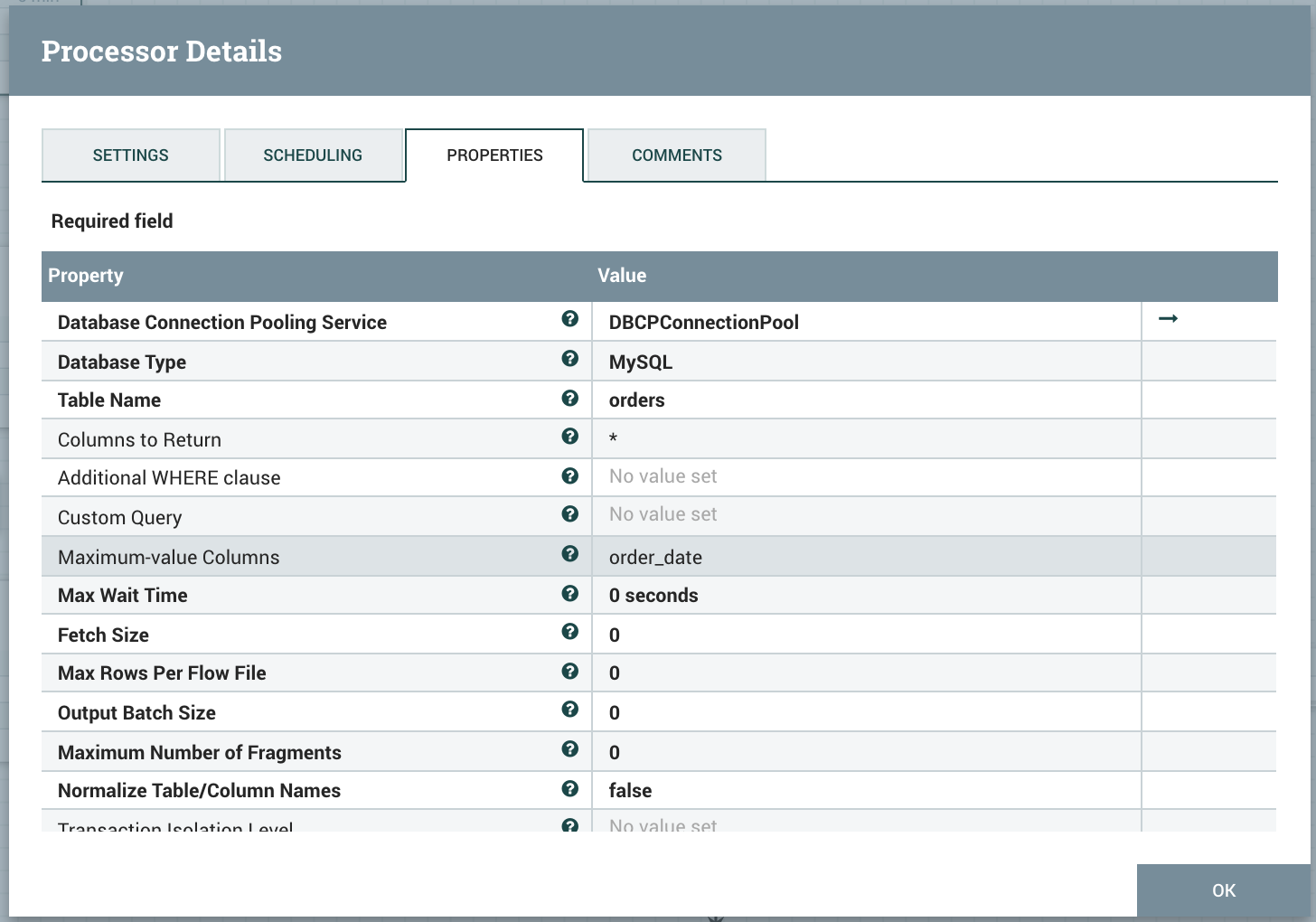The width and height of the screenshot is (1316, 922).
Task: Click help icon for Maximum-value Columns
Action: (x=569, y=553)
